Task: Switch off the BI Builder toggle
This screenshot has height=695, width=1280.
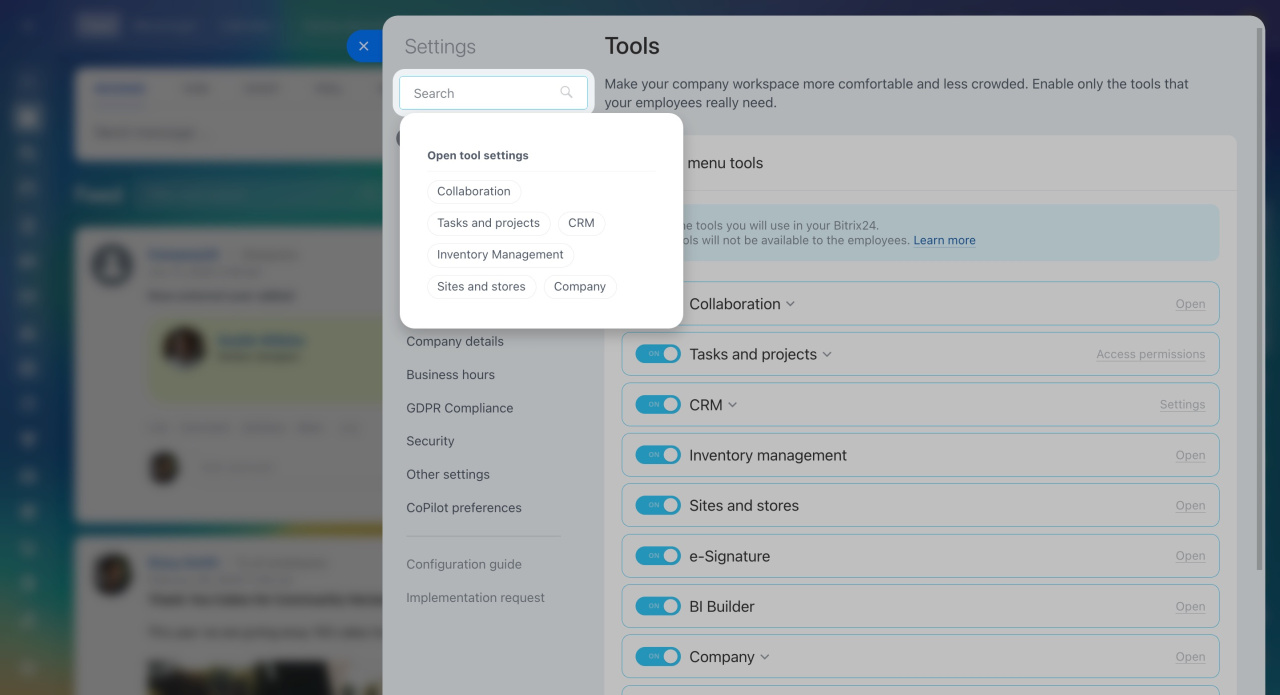Action: (x=658, y=606)
